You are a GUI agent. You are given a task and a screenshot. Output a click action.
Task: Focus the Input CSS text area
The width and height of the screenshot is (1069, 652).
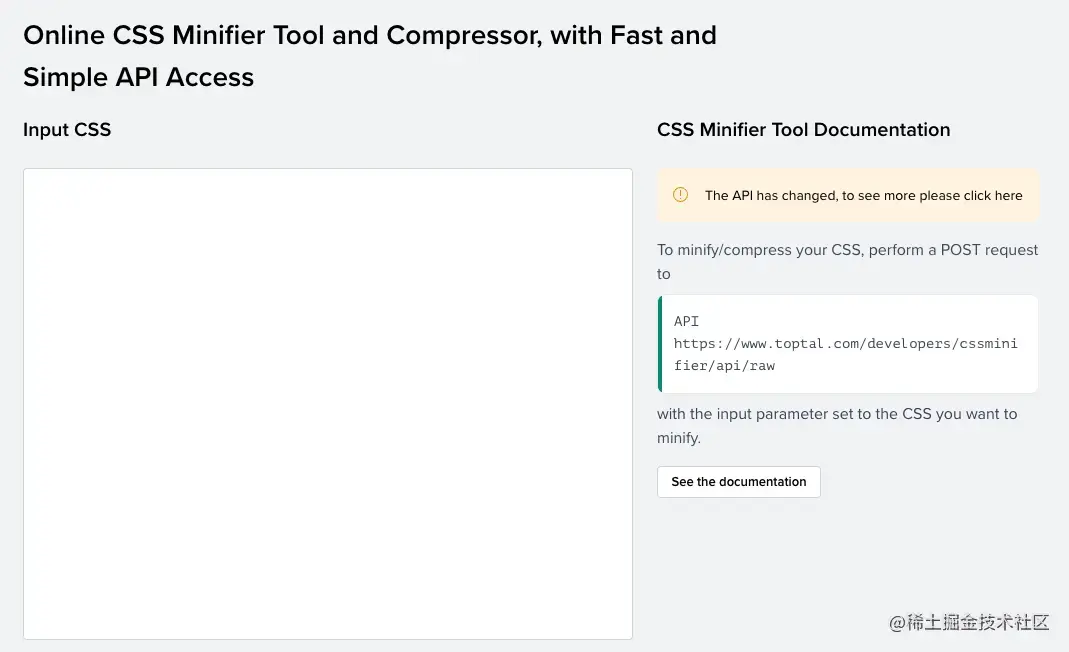point(328,403)
